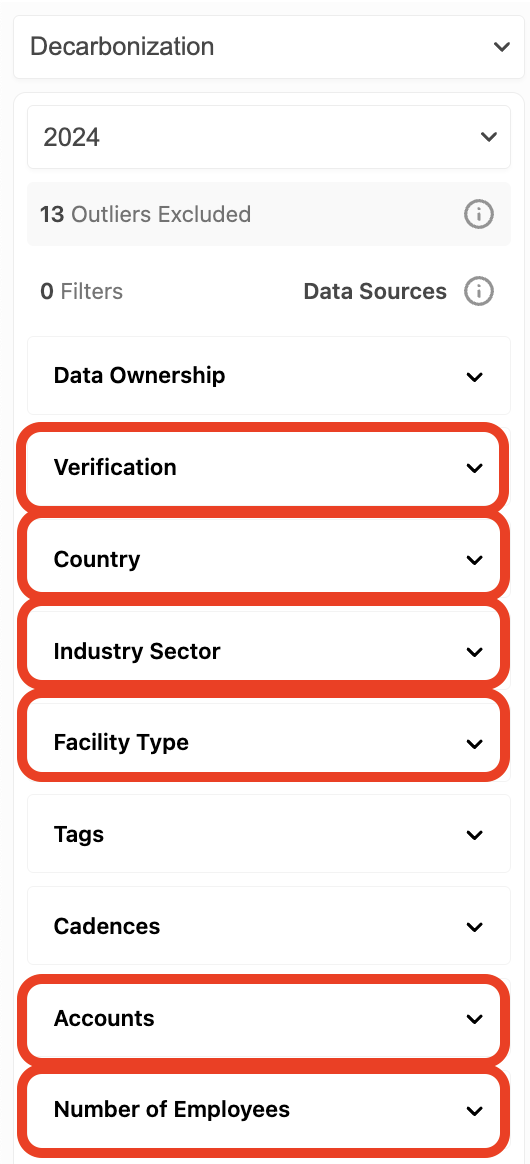
Task: Click the 13 Outliers Excluded banner
Action: coord(269,214)
